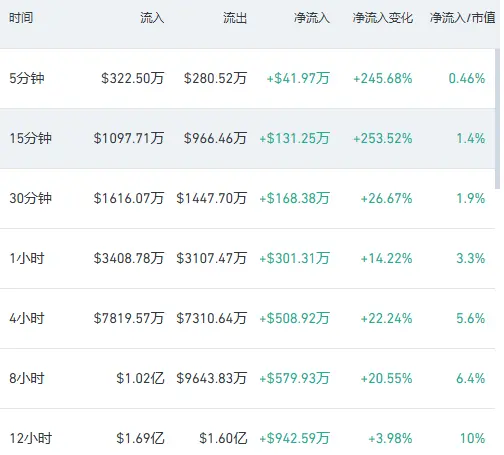Click outflow value $3107.47万
504x455 pixels.
(x=212, y=258)
